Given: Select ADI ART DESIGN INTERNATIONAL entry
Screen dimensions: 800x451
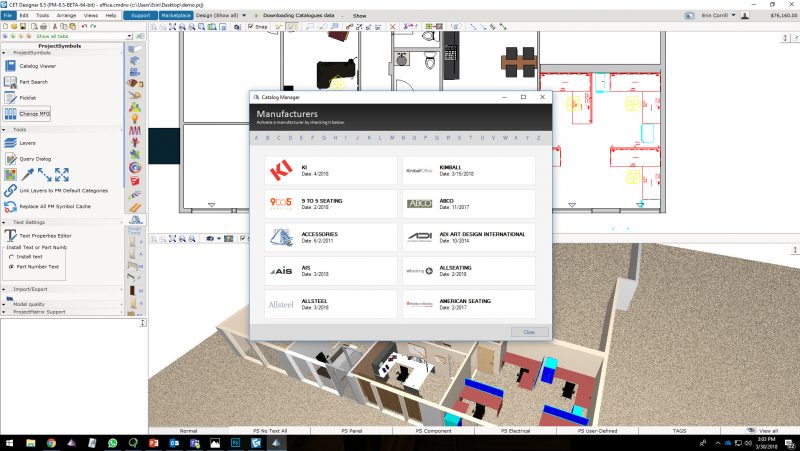Looking at the screenshot, I should pos(469,237).
